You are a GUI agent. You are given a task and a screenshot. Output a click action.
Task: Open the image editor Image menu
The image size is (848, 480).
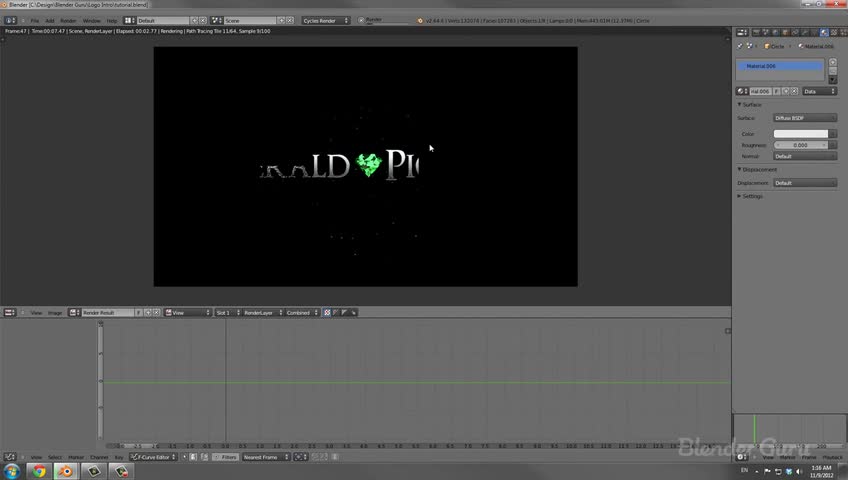55,312
